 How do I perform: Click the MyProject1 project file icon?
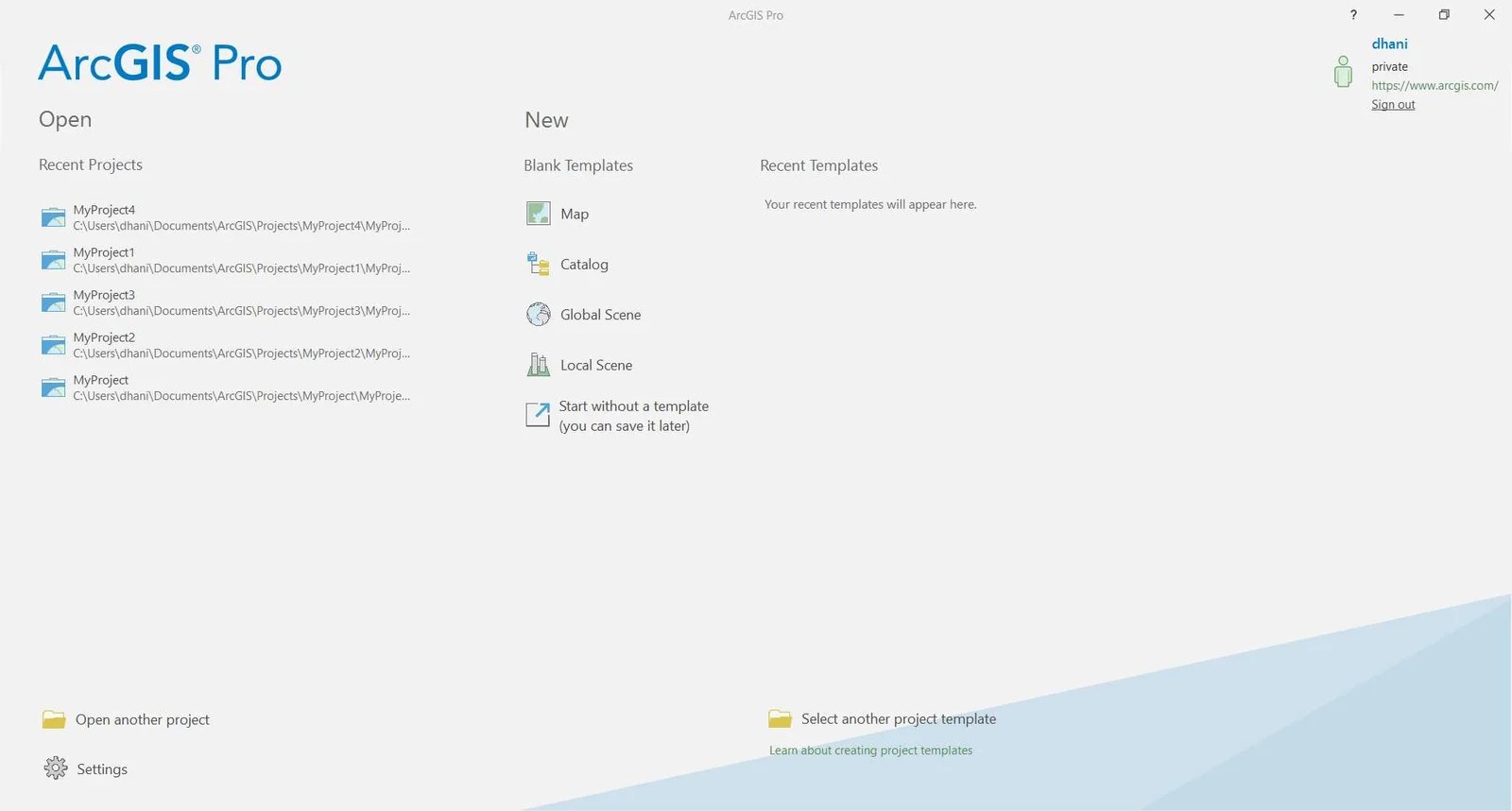(54, 260)
